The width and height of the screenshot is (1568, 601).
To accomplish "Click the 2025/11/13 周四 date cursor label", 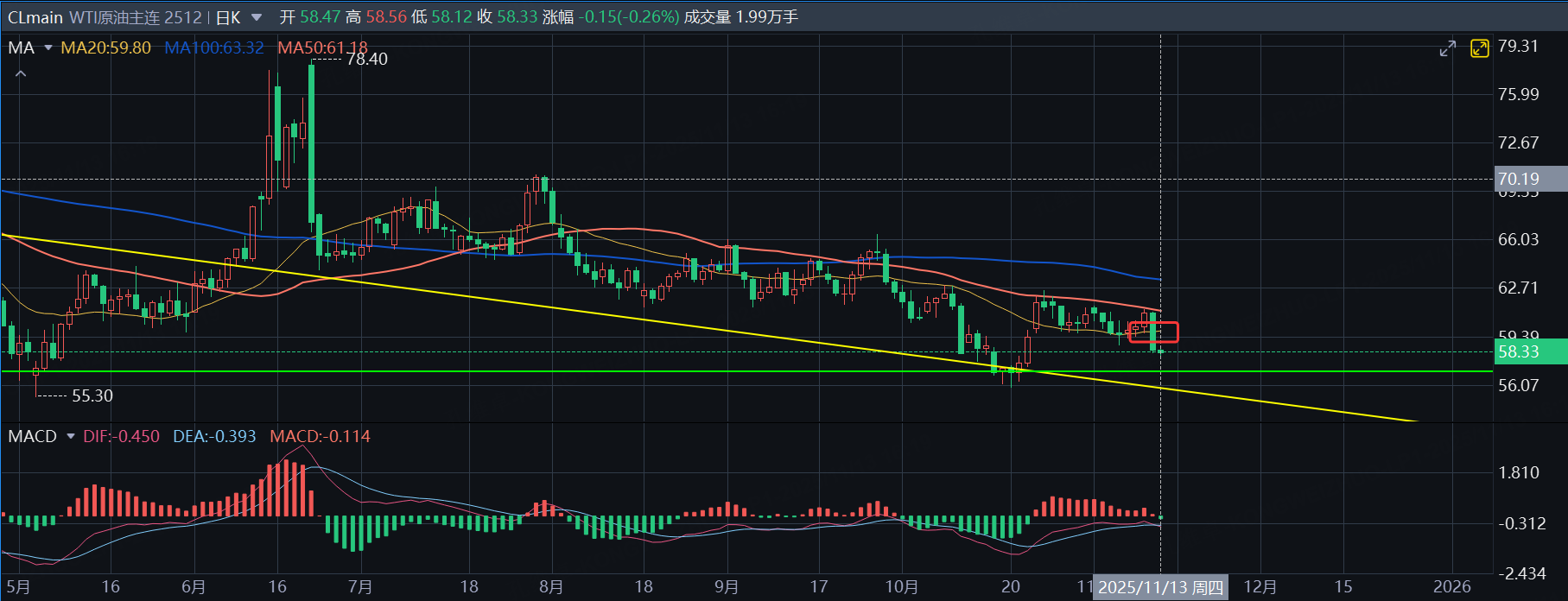I will [1159, 587].
